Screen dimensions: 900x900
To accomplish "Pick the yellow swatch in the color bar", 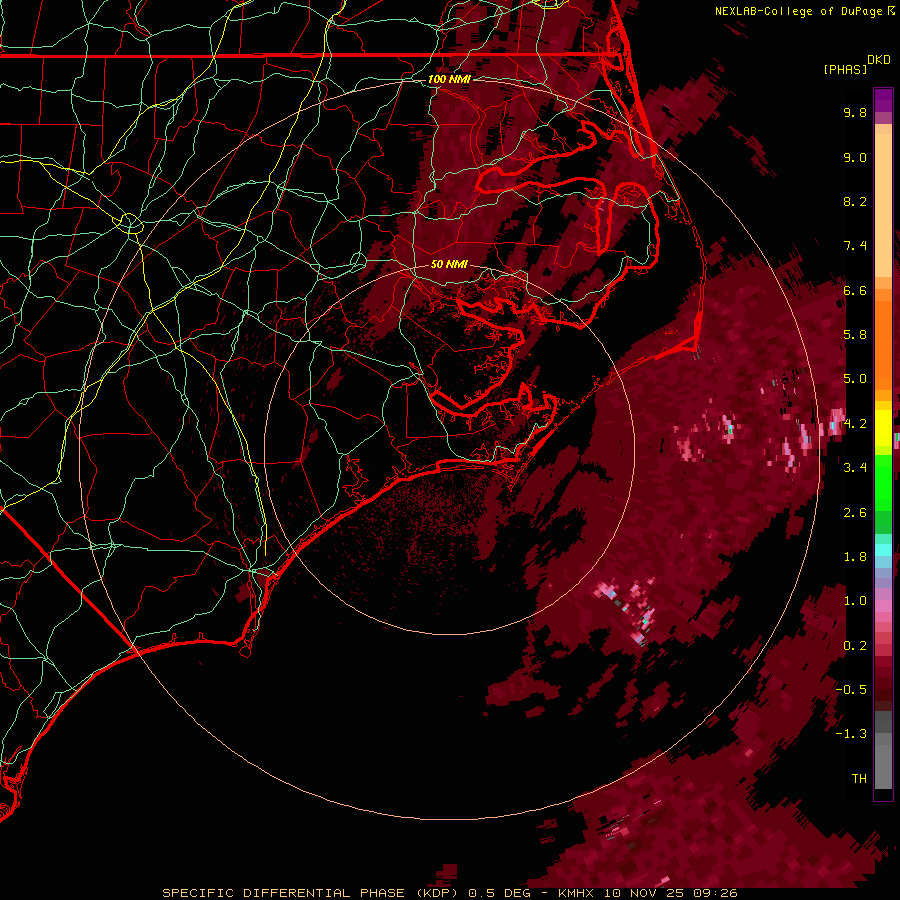I will [883, 428].
